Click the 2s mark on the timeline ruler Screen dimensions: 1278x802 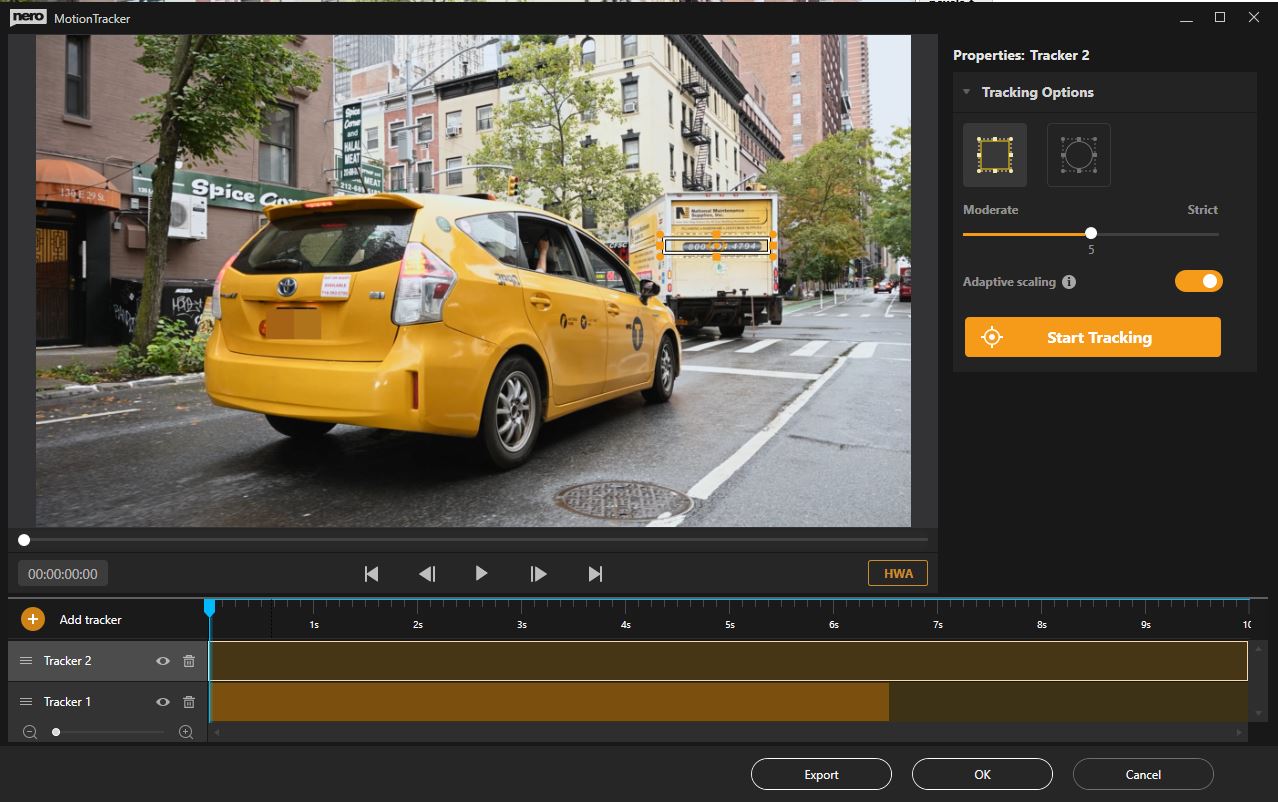click(x=418, y=625)
